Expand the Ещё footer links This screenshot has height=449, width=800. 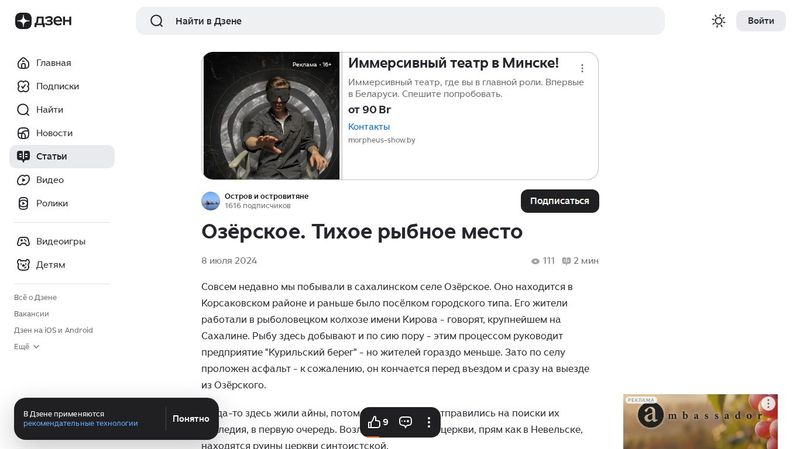27,346
